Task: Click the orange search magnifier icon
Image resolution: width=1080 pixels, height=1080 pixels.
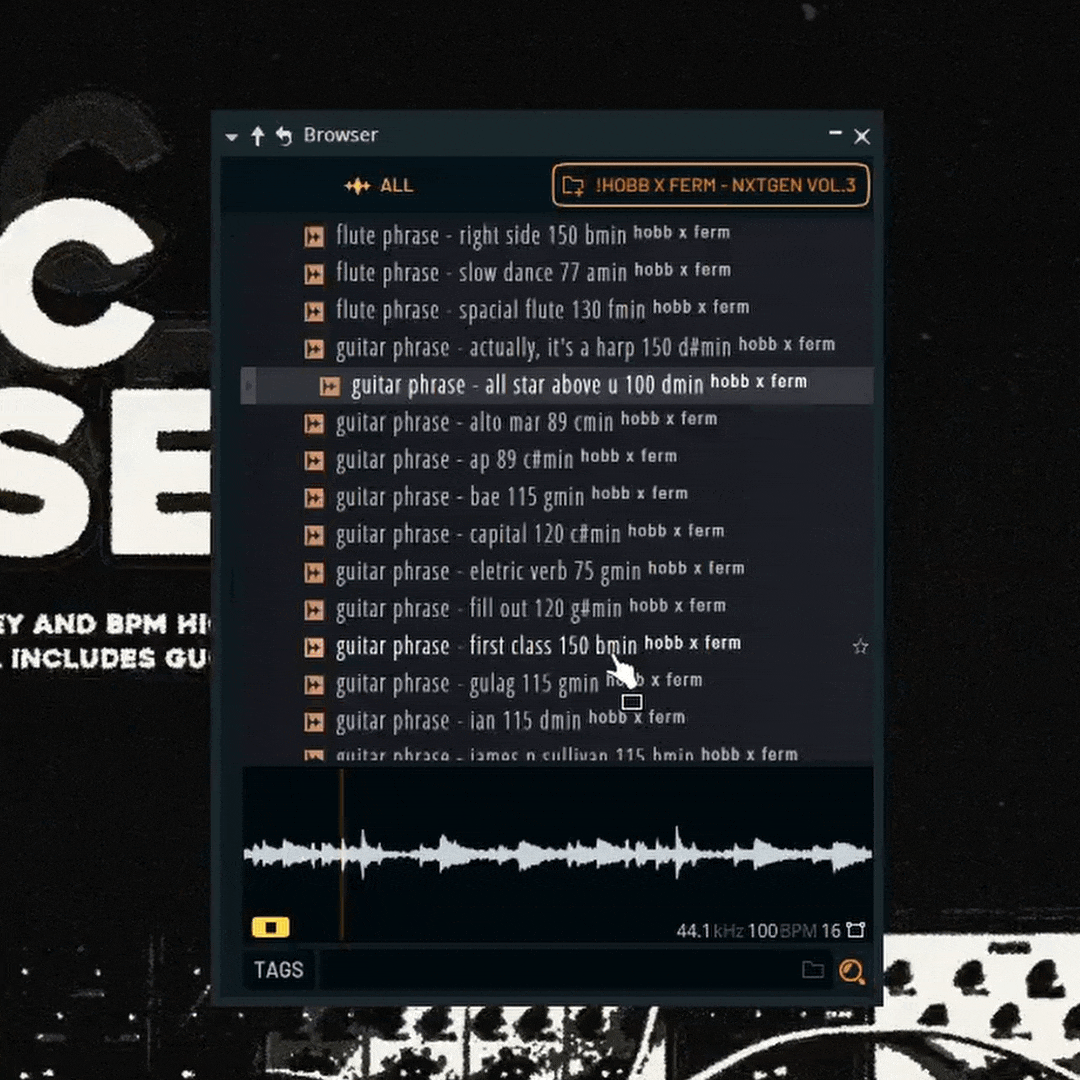Action: pos(852,971)
